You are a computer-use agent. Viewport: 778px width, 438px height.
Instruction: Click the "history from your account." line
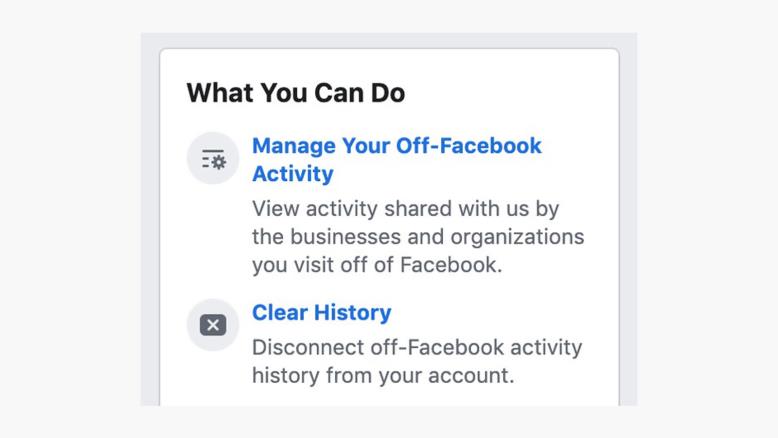click(x=383, y=377)
